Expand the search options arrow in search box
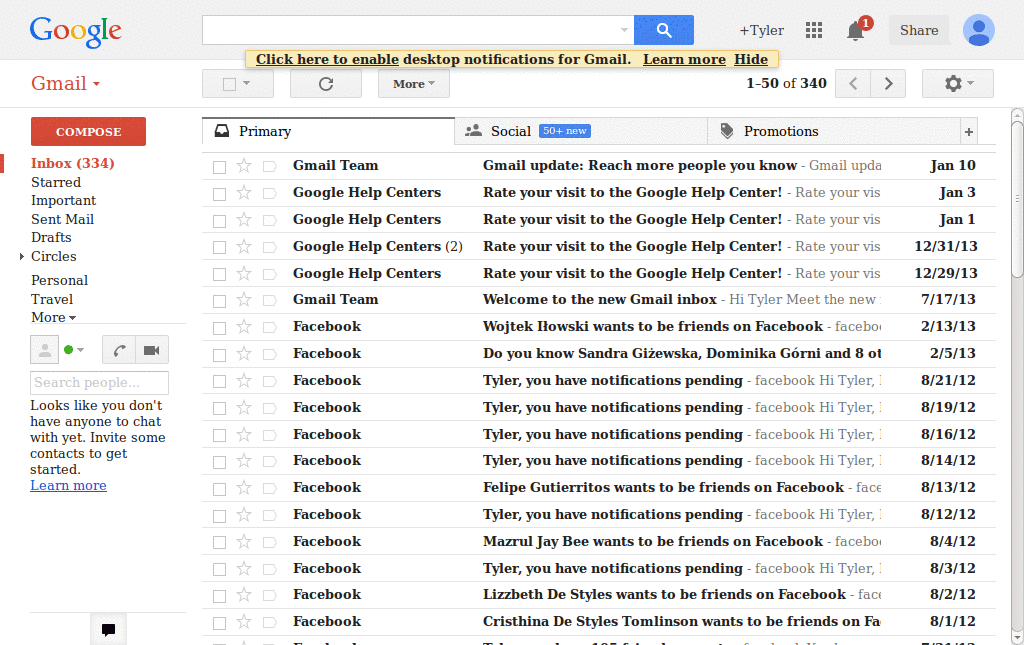 click(x=624, y=30)
